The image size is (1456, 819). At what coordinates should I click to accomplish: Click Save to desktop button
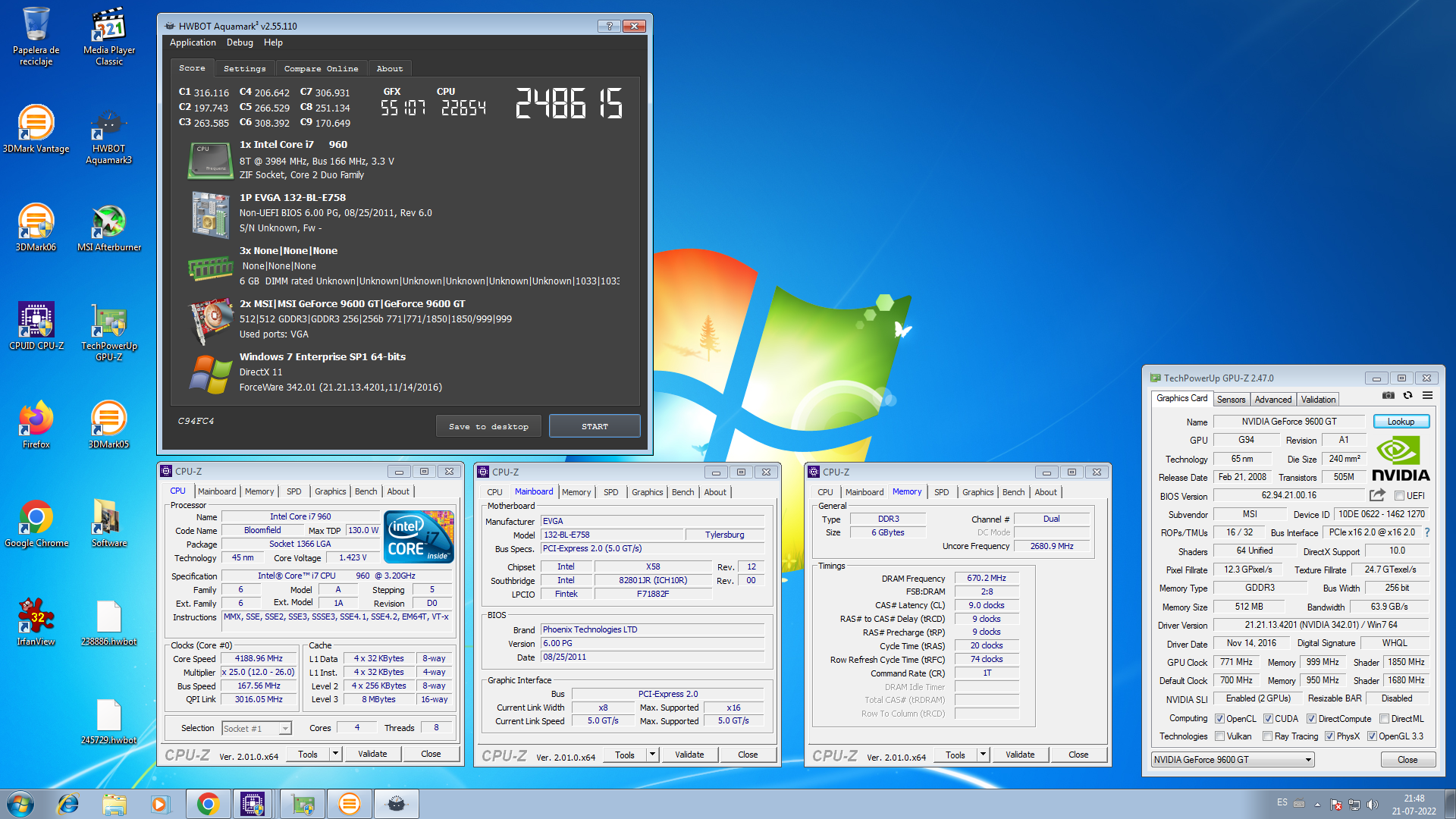click(x=488, y=426)
